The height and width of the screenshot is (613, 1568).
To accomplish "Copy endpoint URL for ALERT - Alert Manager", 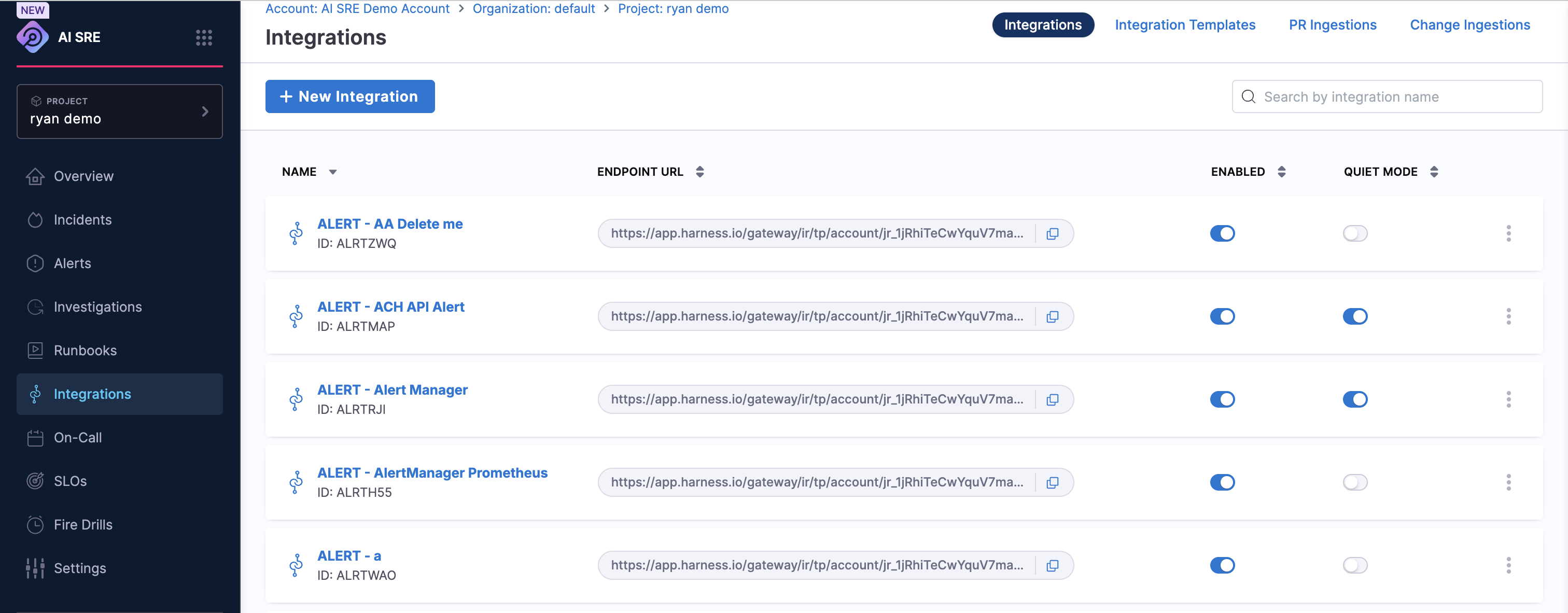I will tap(1053, 399).
